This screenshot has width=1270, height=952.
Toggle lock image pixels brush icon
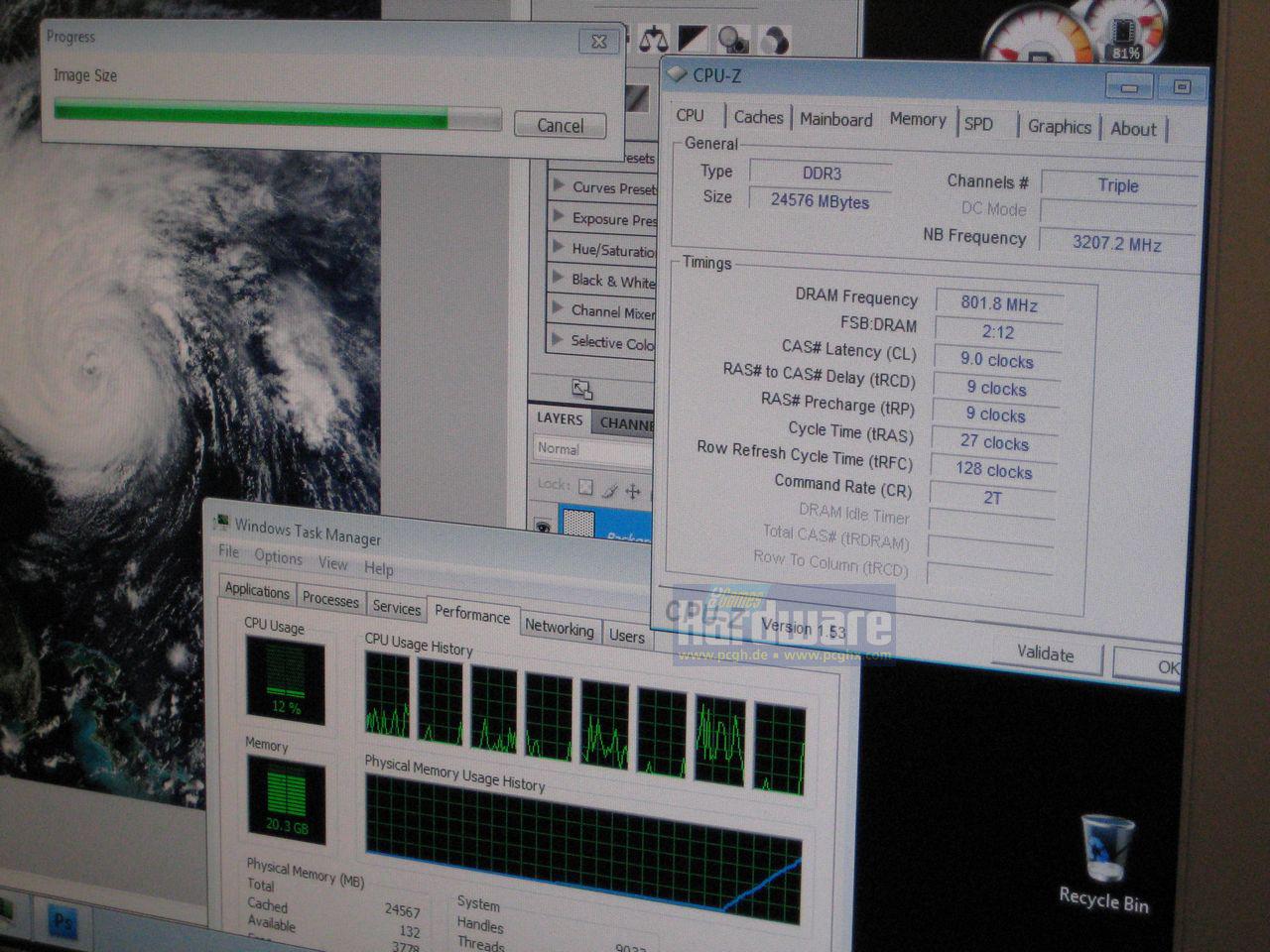(x=609, y=489)
